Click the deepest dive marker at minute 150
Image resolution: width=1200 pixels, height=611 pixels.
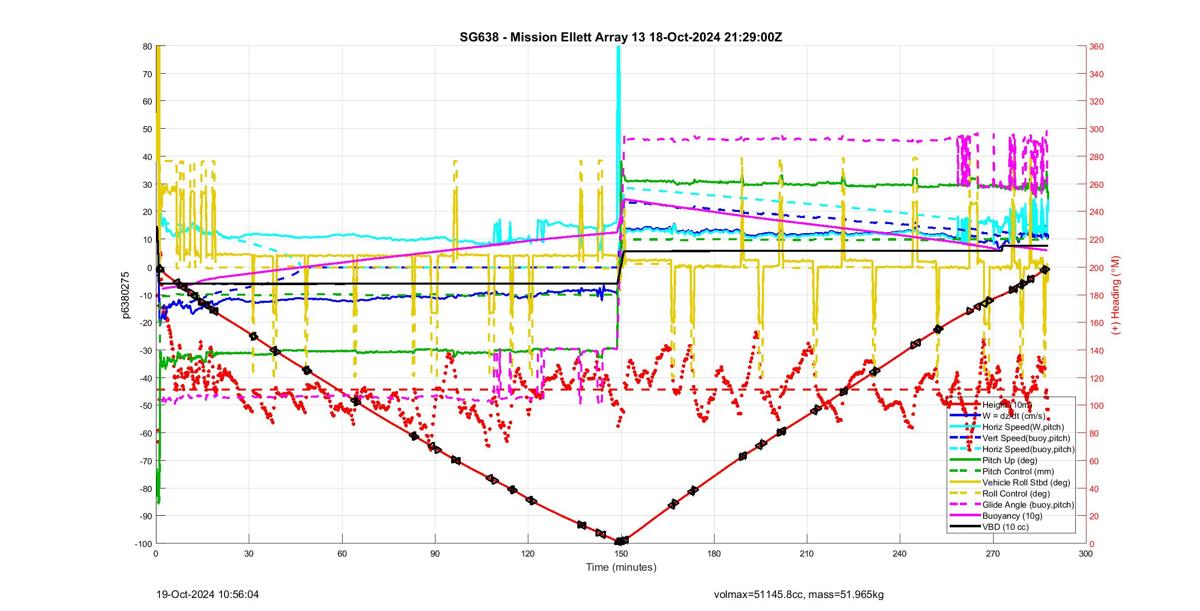[621, 541]
